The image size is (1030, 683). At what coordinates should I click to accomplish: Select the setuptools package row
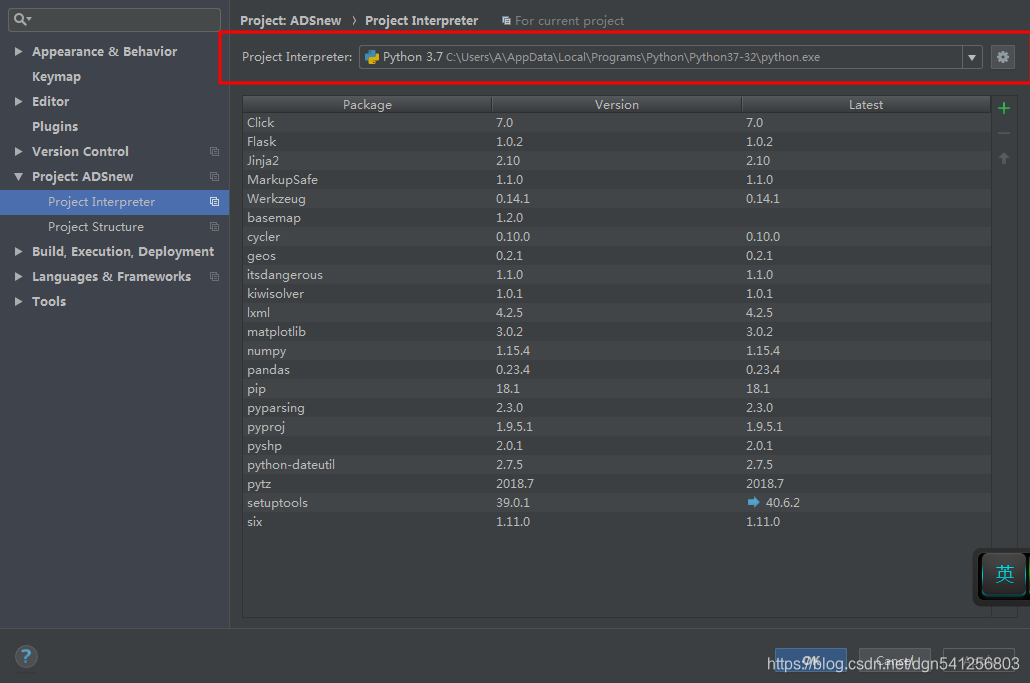point(616,504)
